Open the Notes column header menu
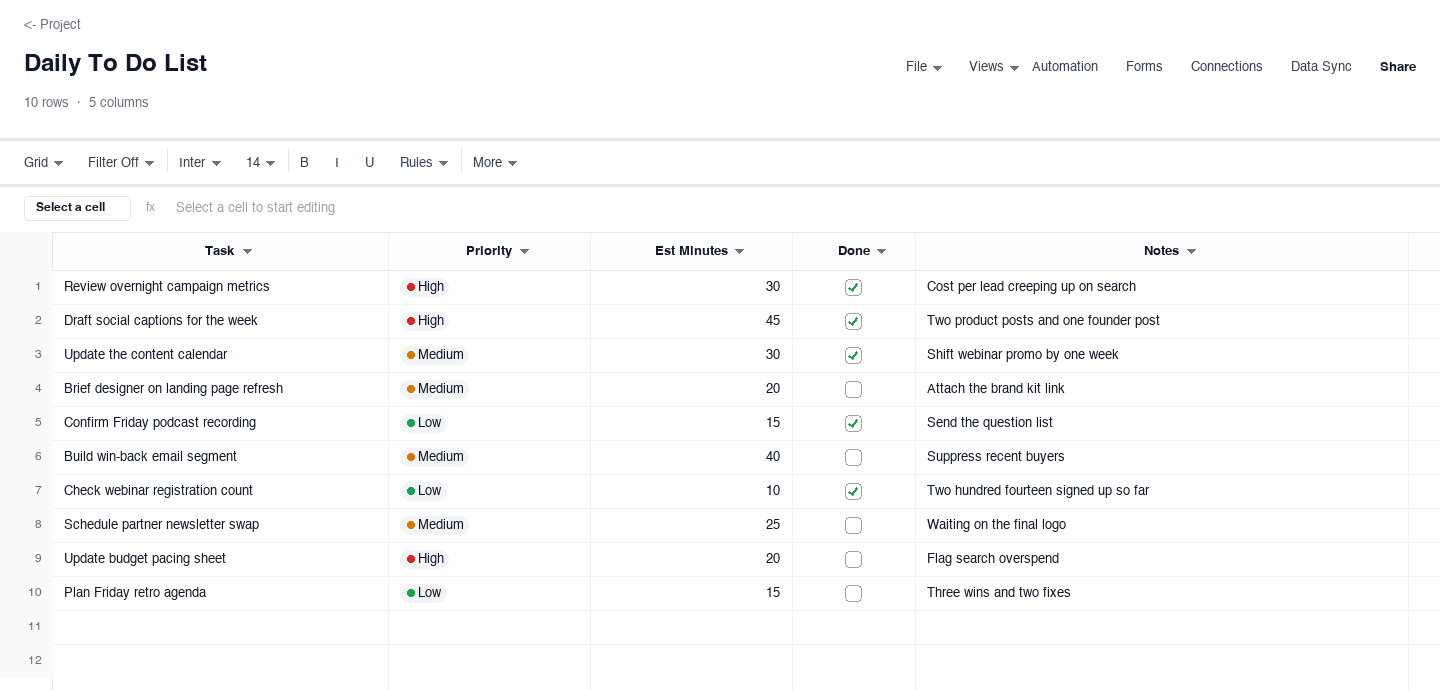Screen dimensions: 1440x690 (x=1191, y=252)
